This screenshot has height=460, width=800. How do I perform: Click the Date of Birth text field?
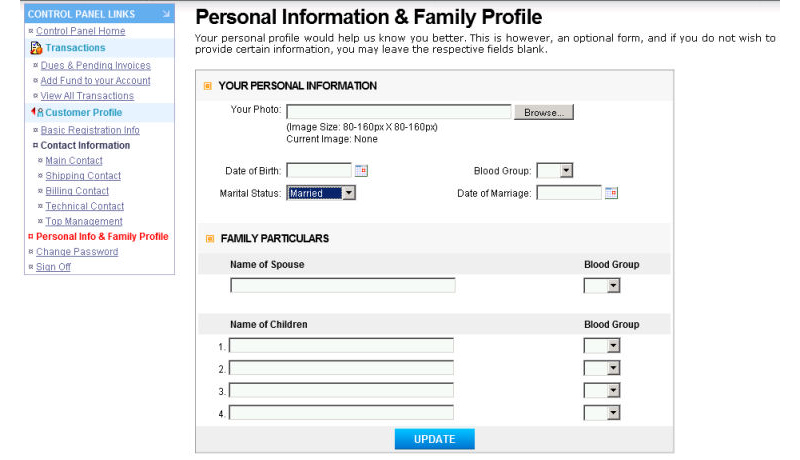click(x=319, y=170)
